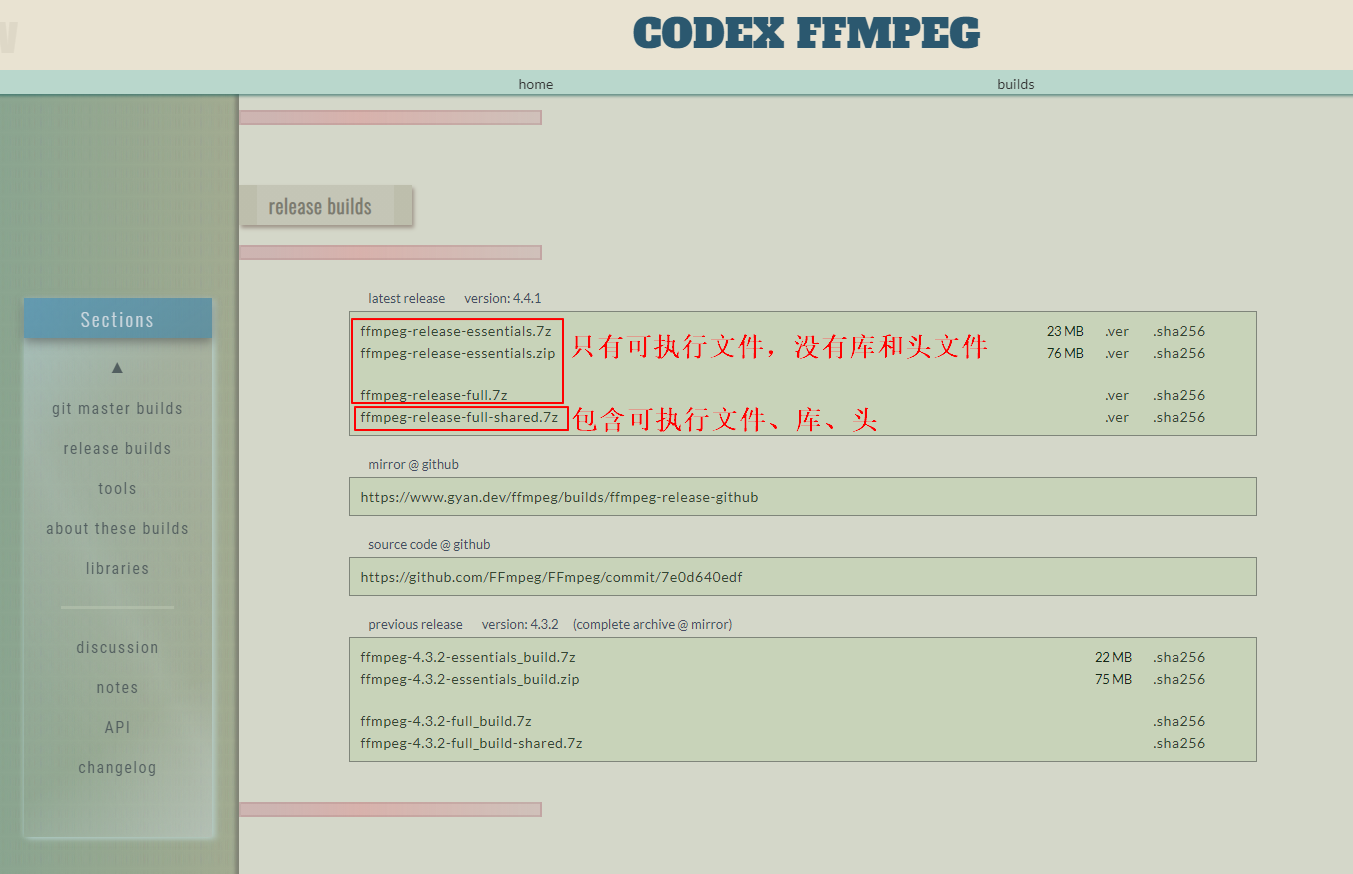Click 'version: 4.3.2' text

coord(520,624)
